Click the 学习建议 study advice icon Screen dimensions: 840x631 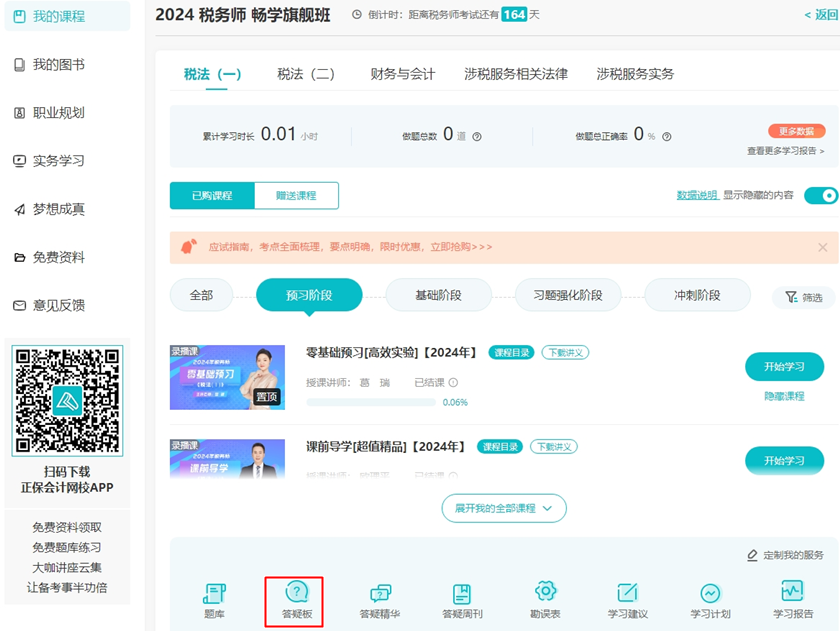[x=627, y=600]
